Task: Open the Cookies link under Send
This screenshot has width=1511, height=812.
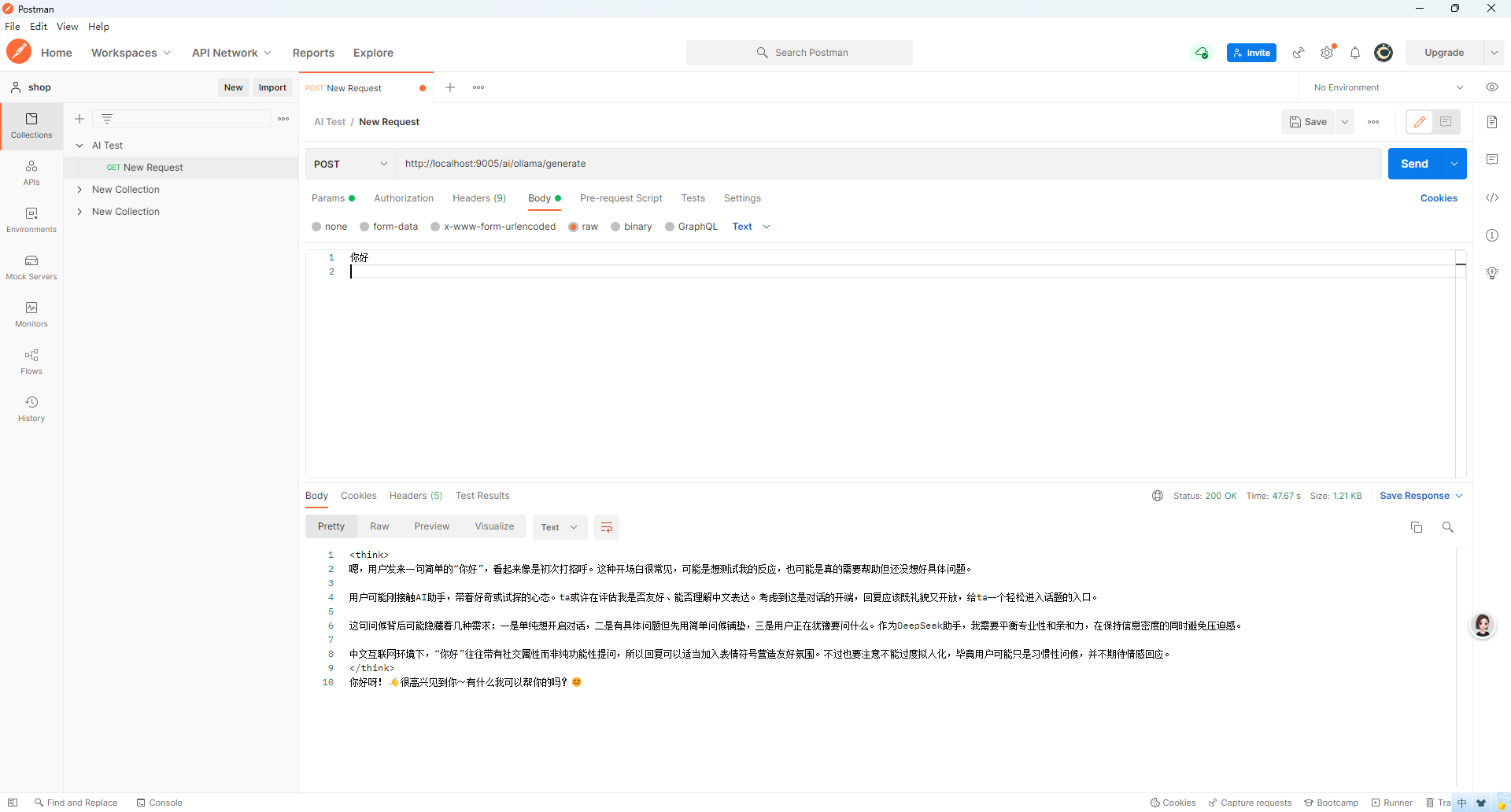Action: coord(1439,198)
